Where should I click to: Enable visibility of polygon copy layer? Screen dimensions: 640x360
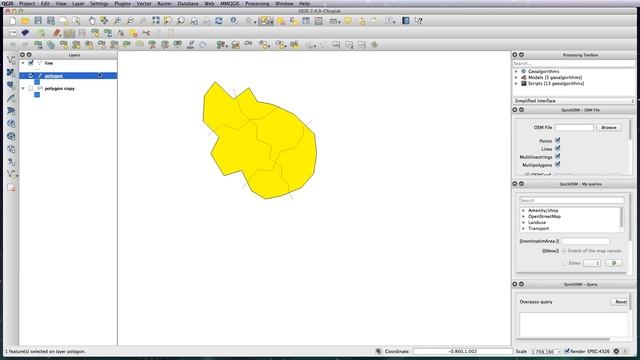[31, 88]
